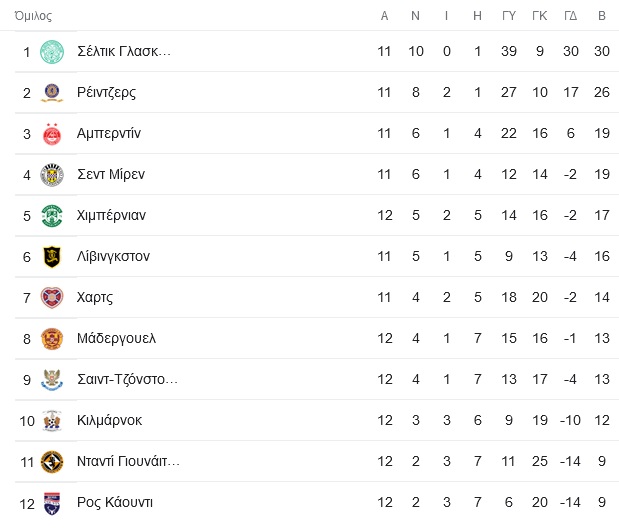Image resolution: width=619 pixels, height=532 pixels.
Task: Click the Aberdeen red crest
Action: click(52, 134)
